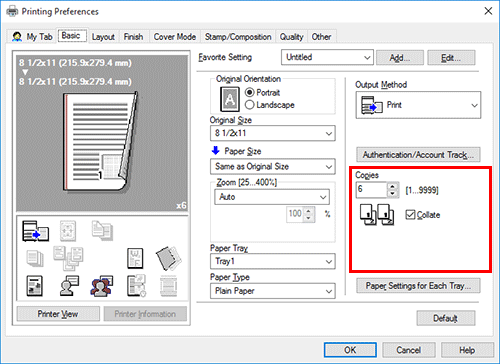Screen dimensions: 500x364
Task: Click the collated pages preview icon
Action: (x=377, y=215)
